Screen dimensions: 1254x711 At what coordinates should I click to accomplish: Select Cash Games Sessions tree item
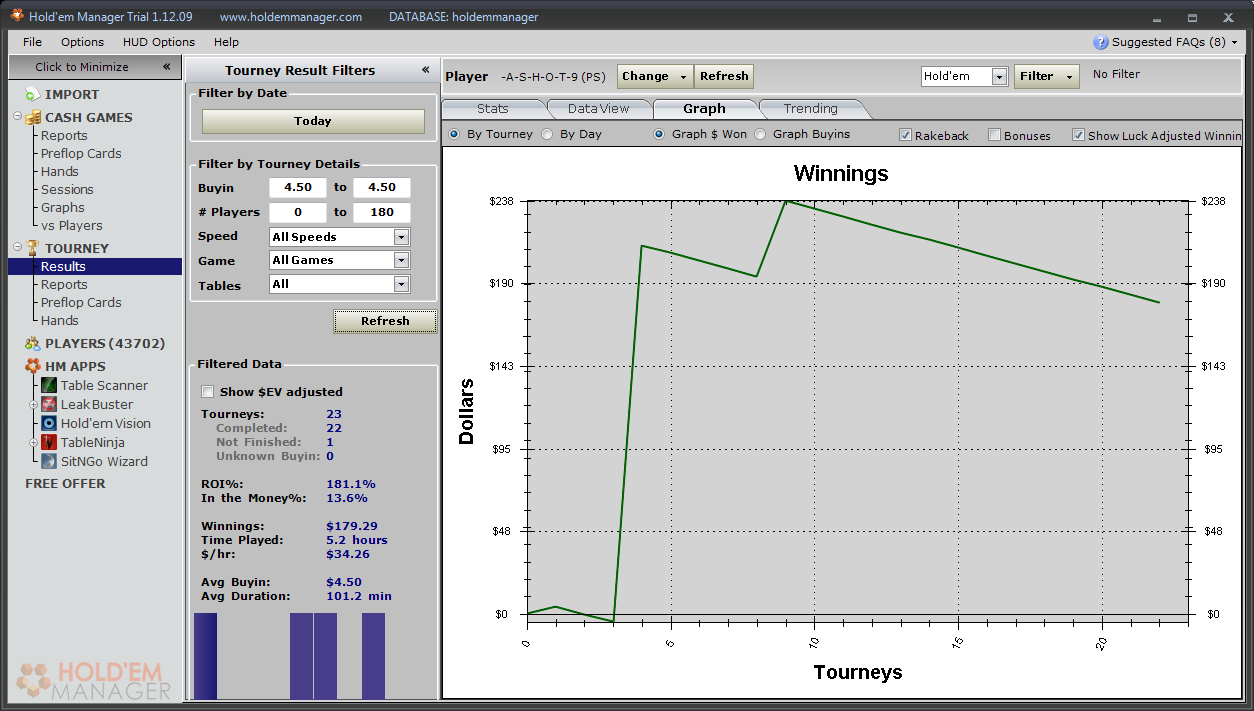(x=67, y=189)
